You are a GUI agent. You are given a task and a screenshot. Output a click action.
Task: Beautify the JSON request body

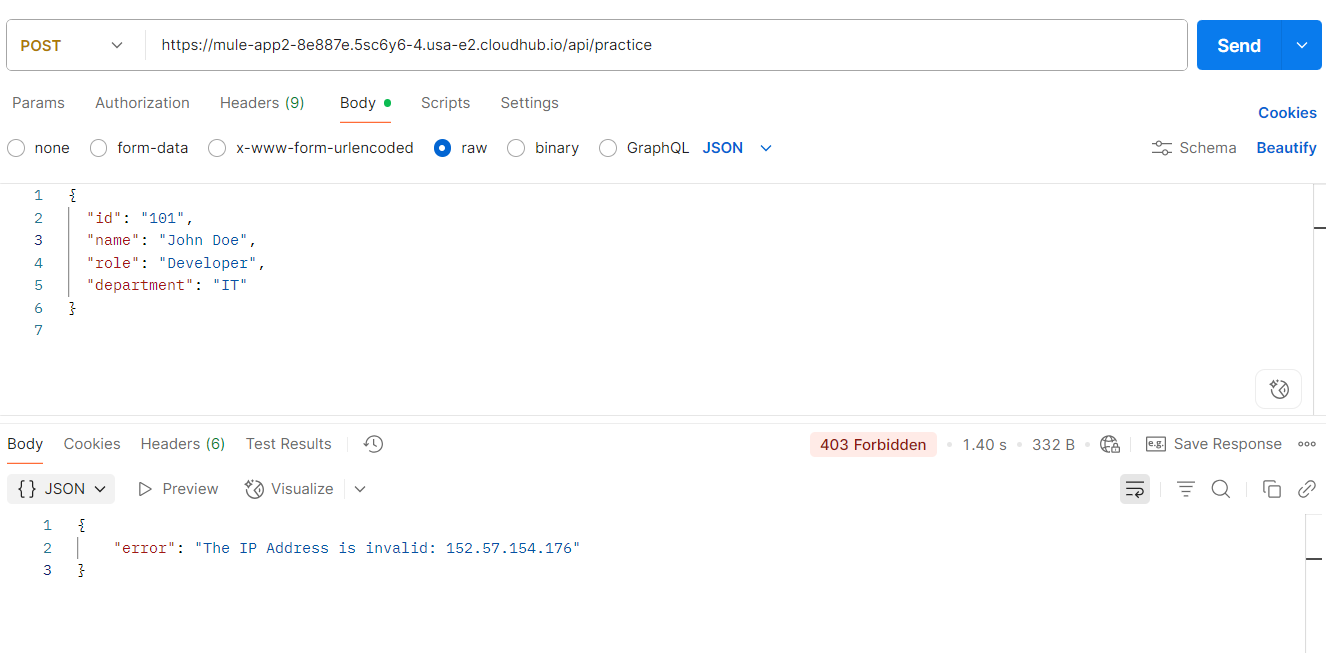point(1286,147)
